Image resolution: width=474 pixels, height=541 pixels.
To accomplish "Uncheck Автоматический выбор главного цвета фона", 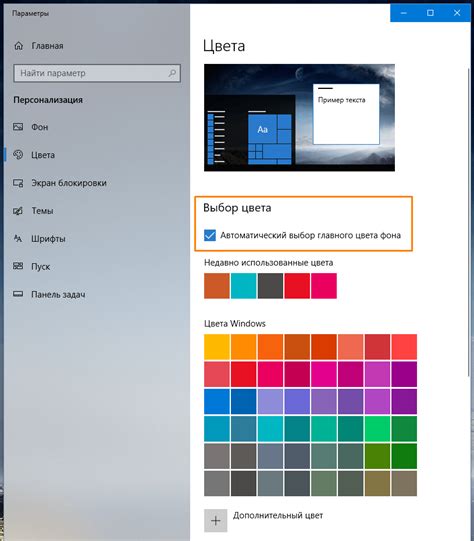I will click(x=210, y=235).
